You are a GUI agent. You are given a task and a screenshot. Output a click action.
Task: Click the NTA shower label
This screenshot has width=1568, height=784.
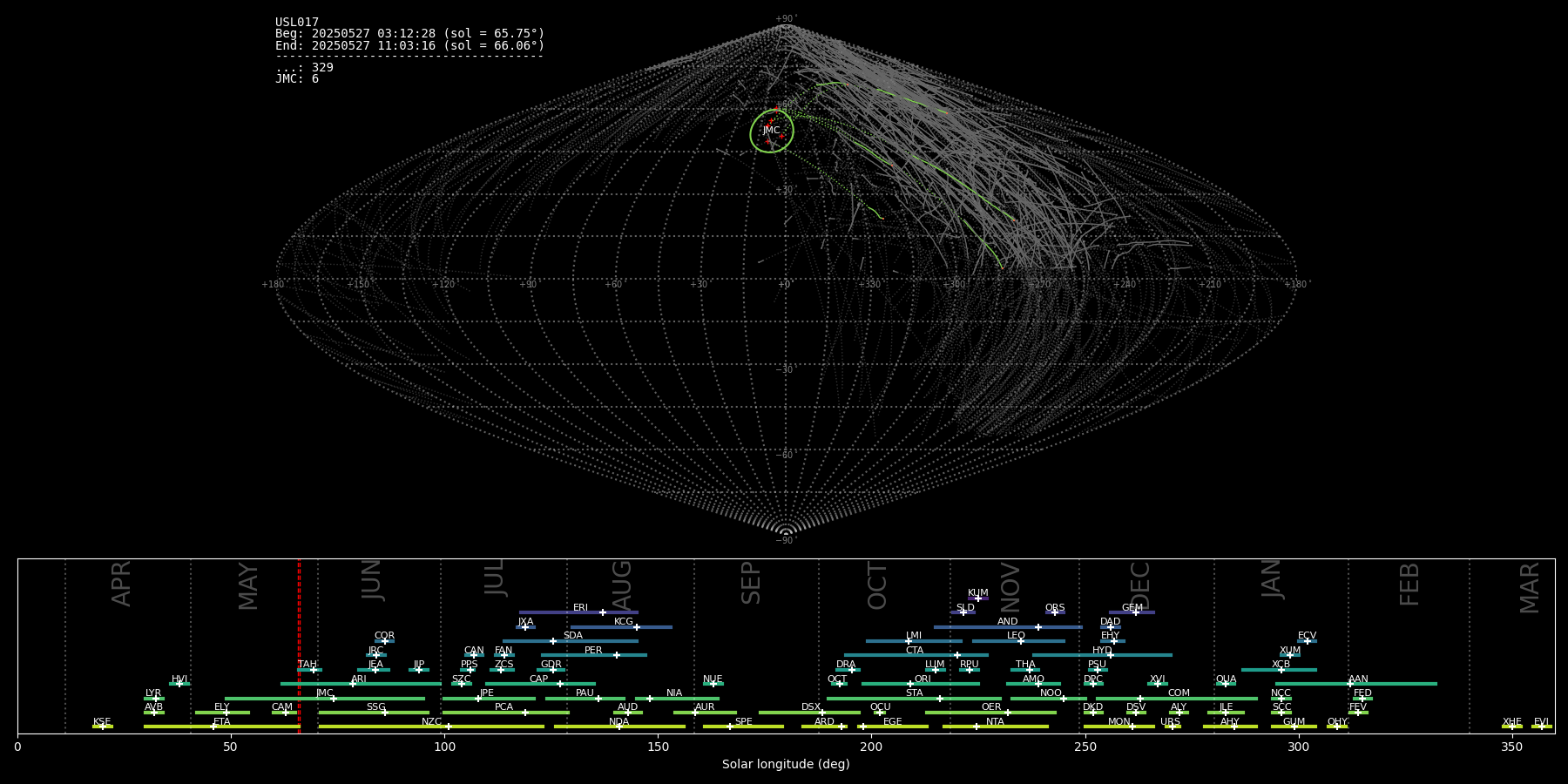pos(995,722)
